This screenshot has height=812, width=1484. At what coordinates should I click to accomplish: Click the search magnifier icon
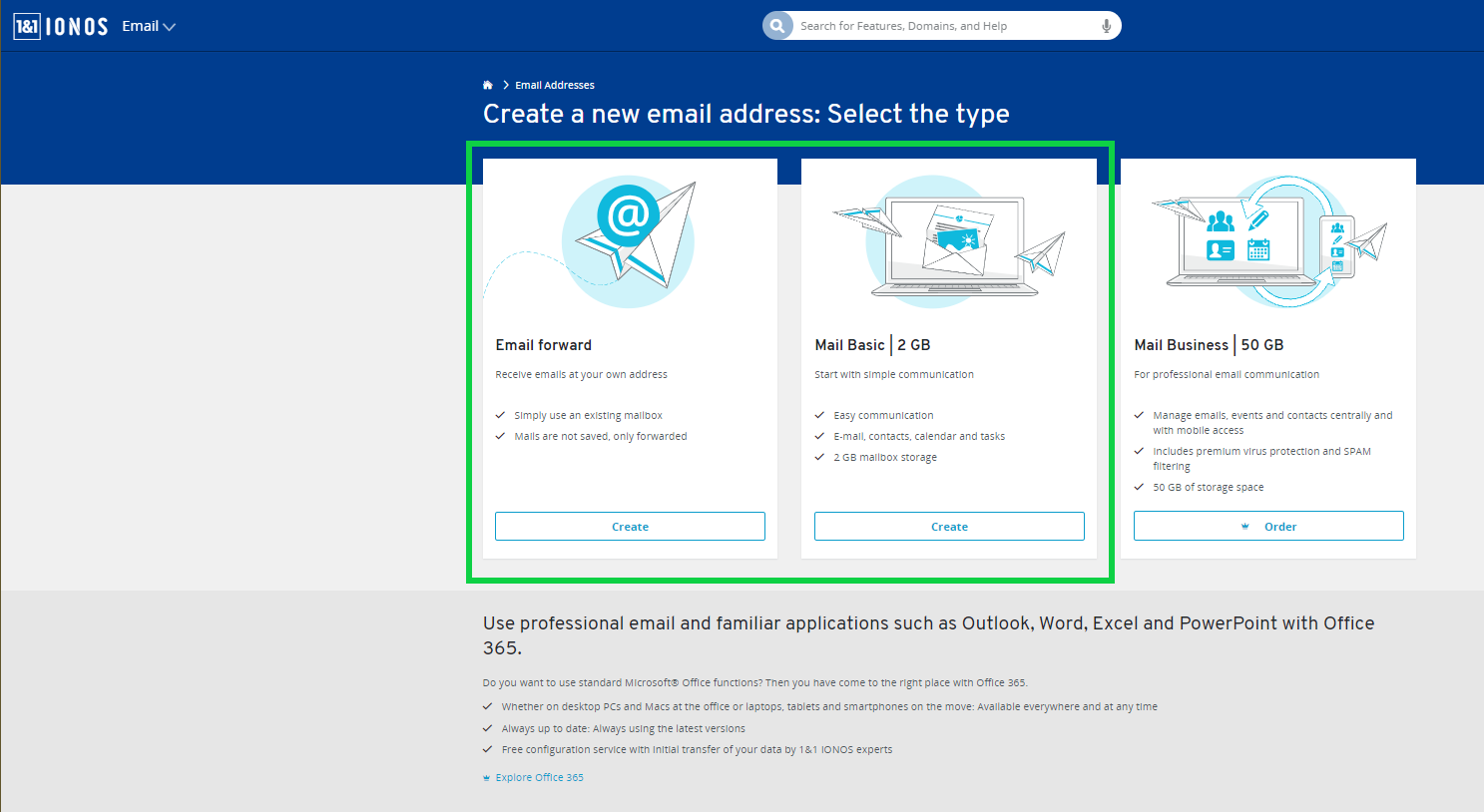tap(777, 26)
